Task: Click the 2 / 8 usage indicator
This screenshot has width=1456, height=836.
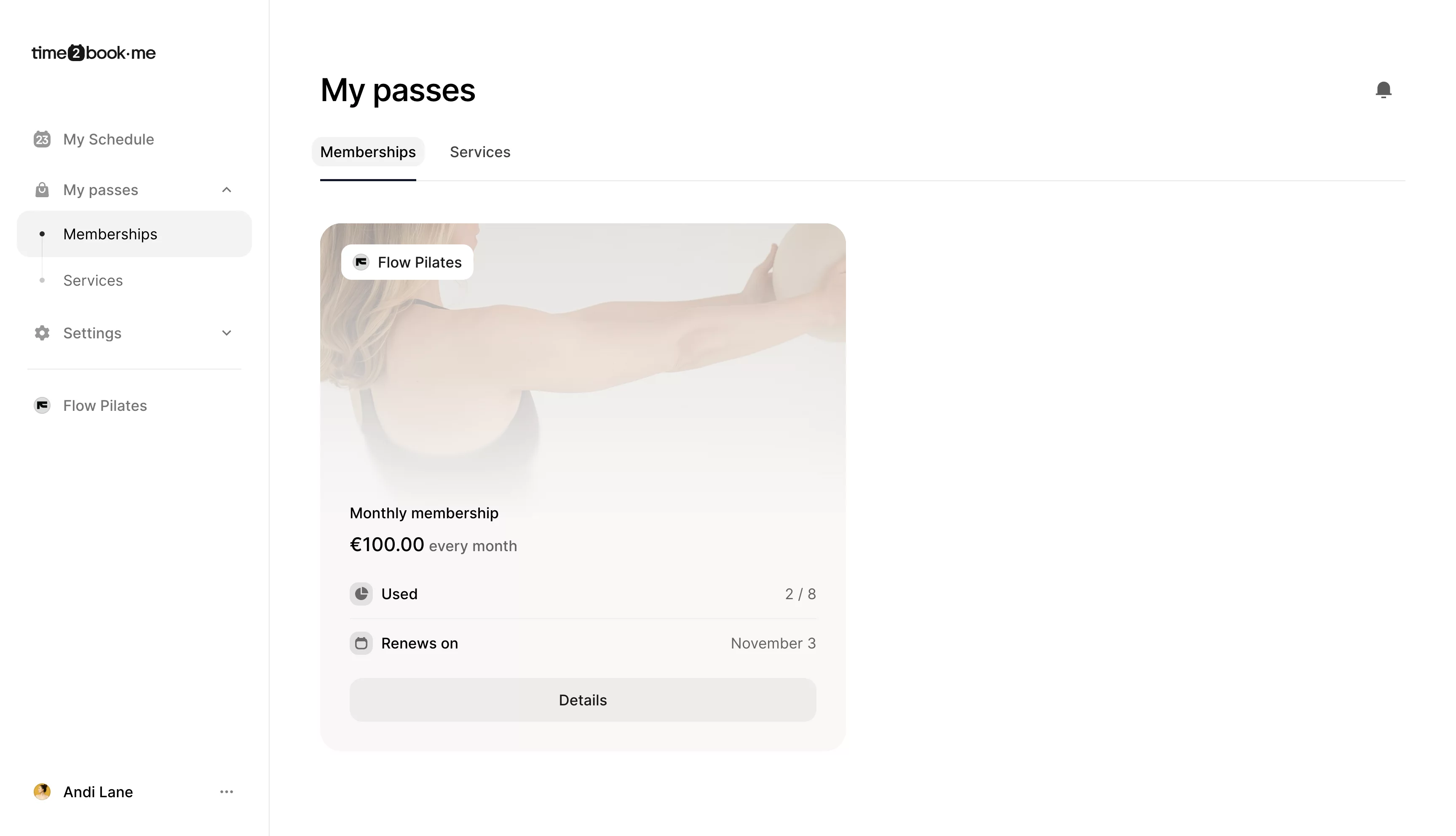Action: point(800,594)
